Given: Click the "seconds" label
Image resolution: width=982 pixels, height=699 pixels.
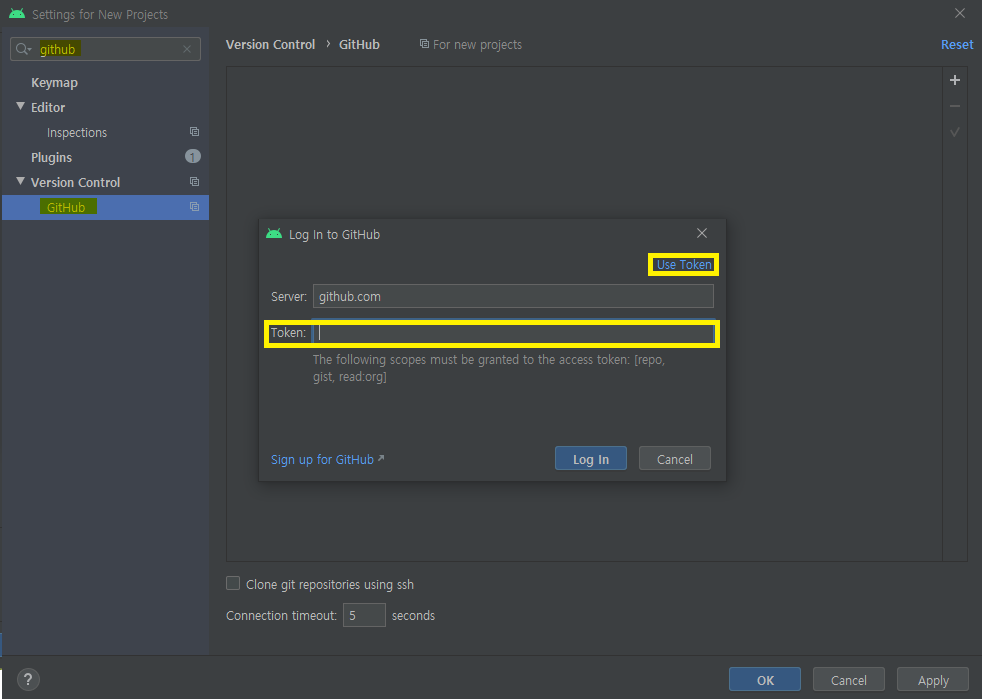Looking at the screenshot, I should click(413, 616).
